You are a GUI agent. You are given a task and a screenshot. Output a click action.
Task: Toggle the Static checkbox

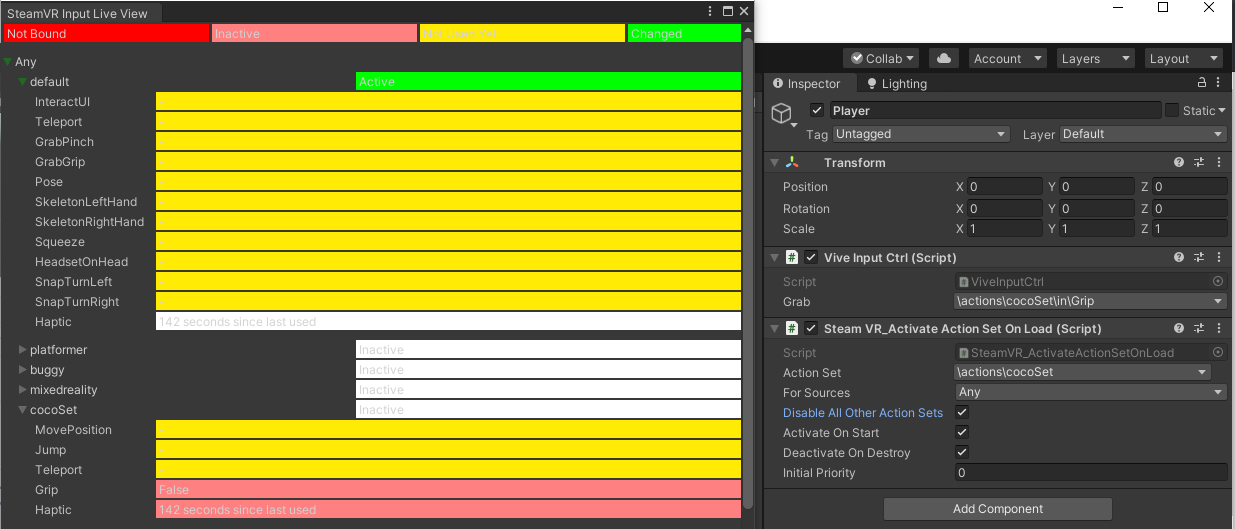[x=1171, y=110]
